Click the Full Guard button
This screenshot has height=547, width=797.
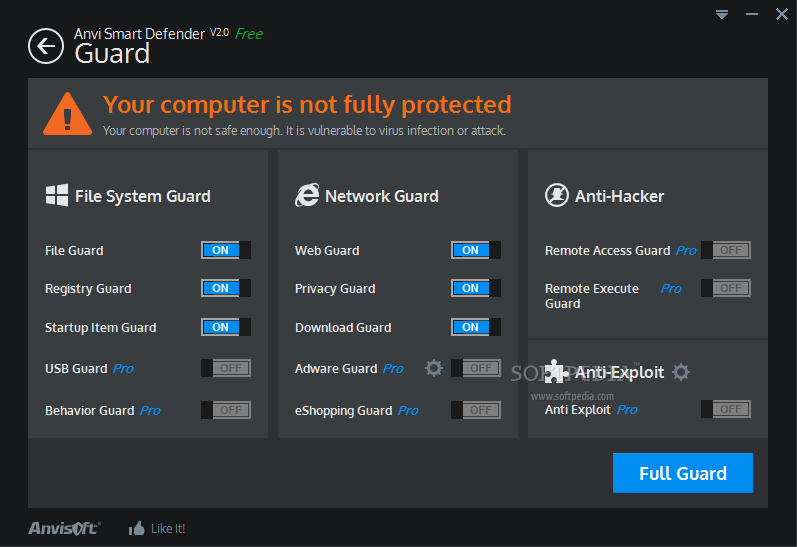coord(683,473)
